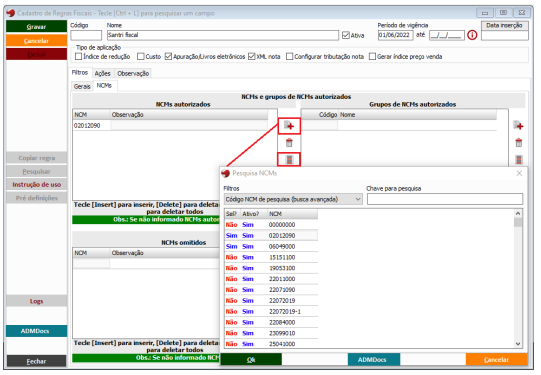Click the empty vigência end date field
Image resolution: width=541 pixels, height=375 pixels.
[446, 35]
